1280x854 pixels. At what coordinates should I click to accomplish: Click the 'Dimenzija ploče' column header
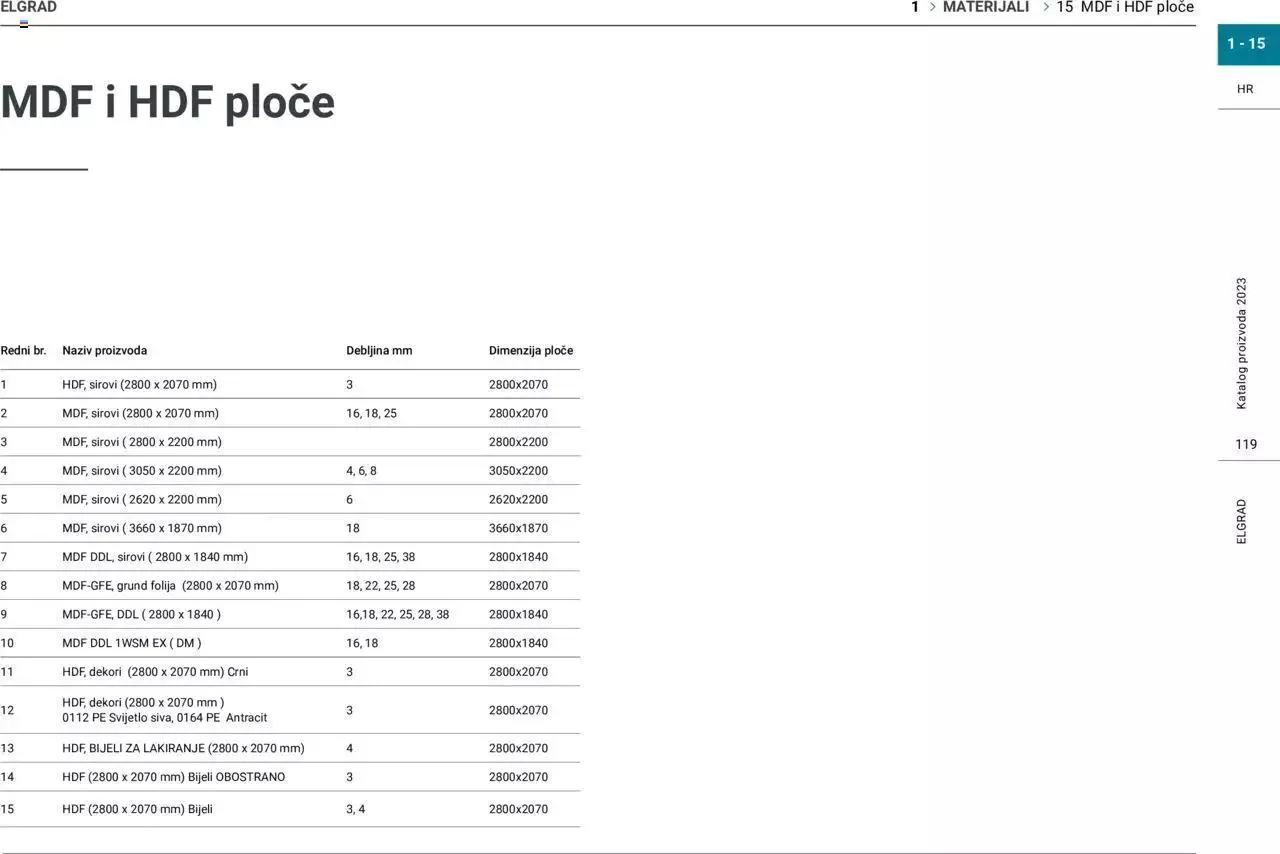(530, 351)
